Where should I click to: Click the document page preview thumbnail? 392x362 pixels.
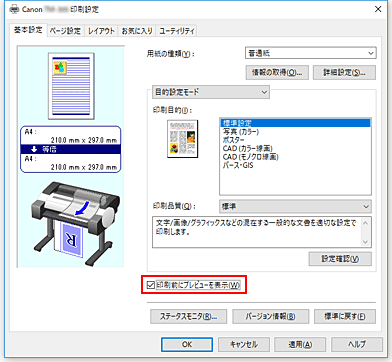pos(71,86)
